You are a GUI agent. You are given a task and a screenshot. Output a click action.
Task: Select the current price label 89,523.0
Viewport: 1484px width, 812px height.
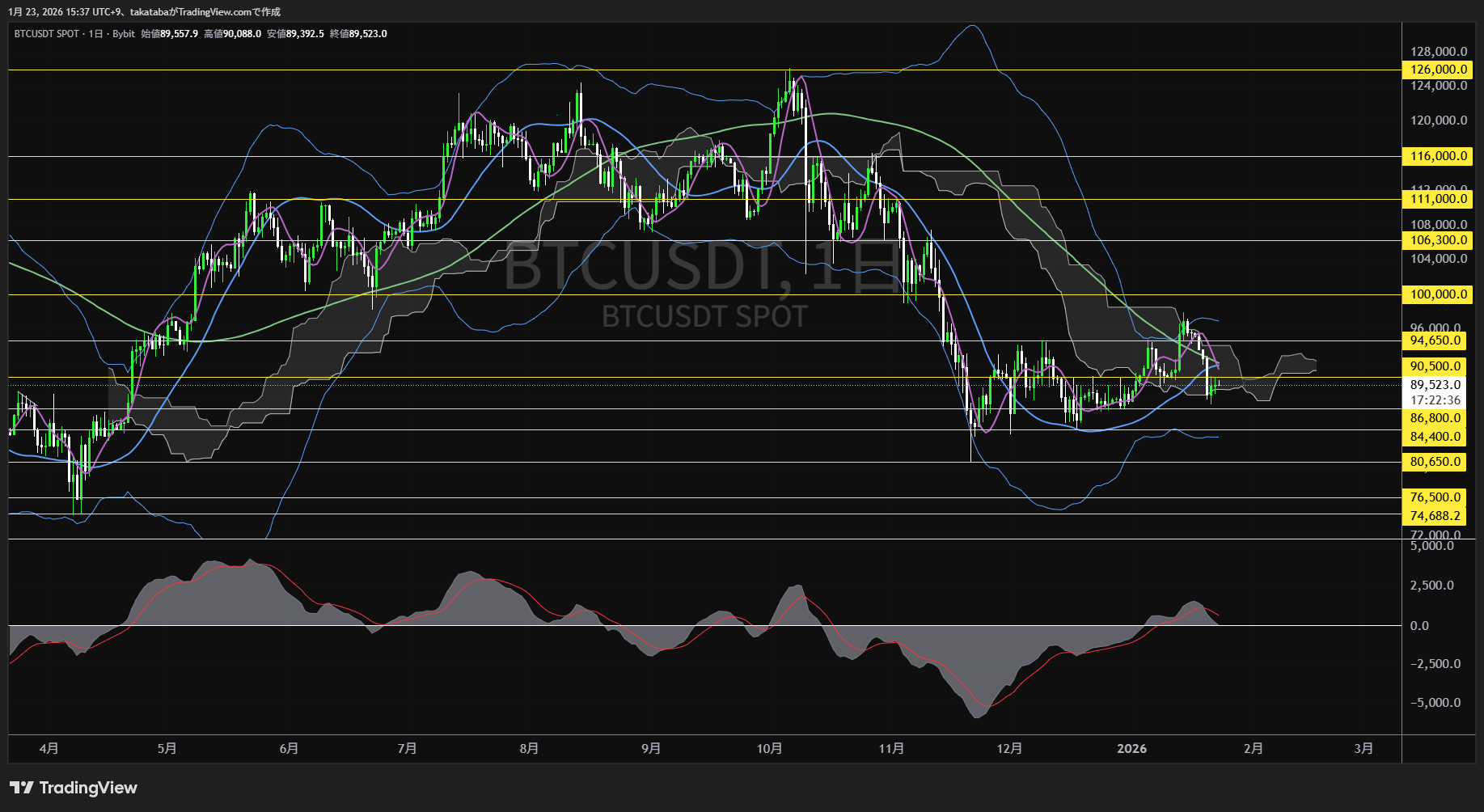pyautogui.click(x=1435, y=386)
